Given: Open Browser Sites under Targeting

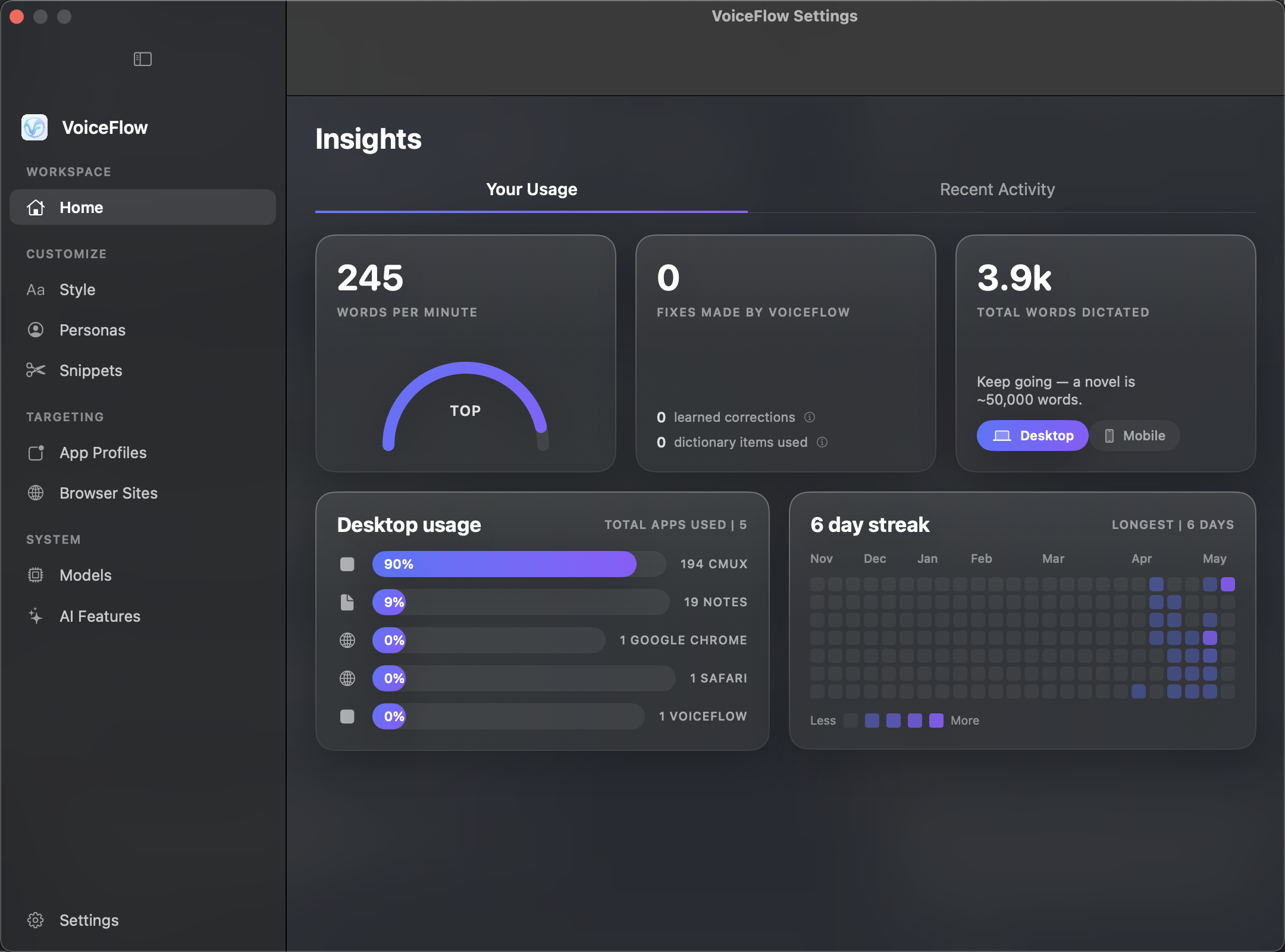Looking at the screenshot, I should (143, 493).
